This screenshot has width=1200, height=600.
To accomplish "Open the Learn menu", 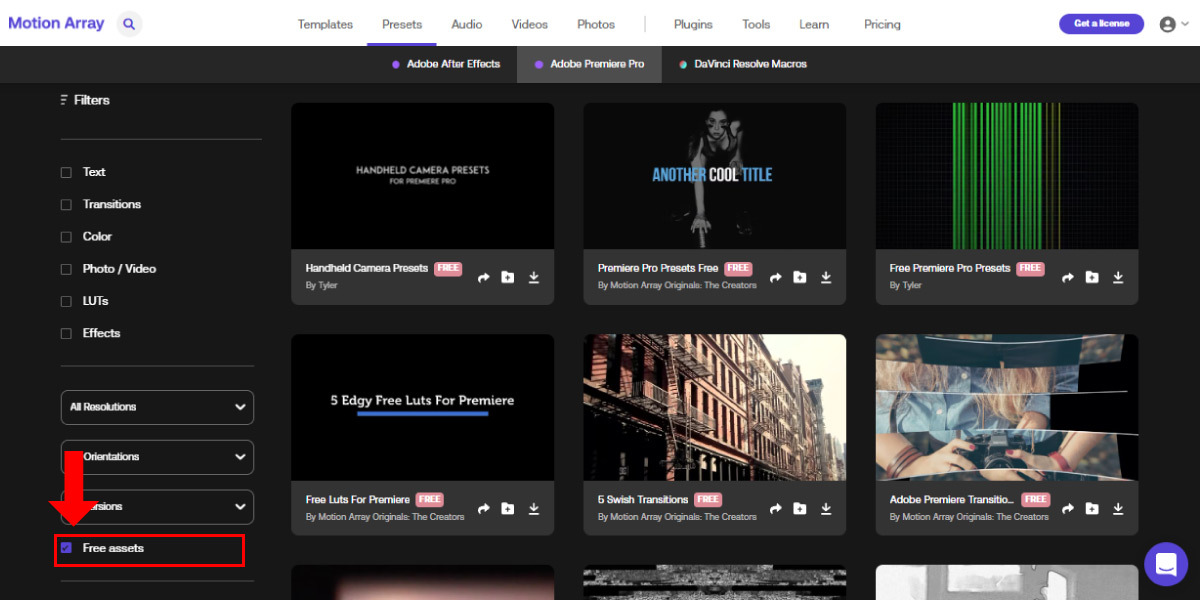I will tap(814, 24).
